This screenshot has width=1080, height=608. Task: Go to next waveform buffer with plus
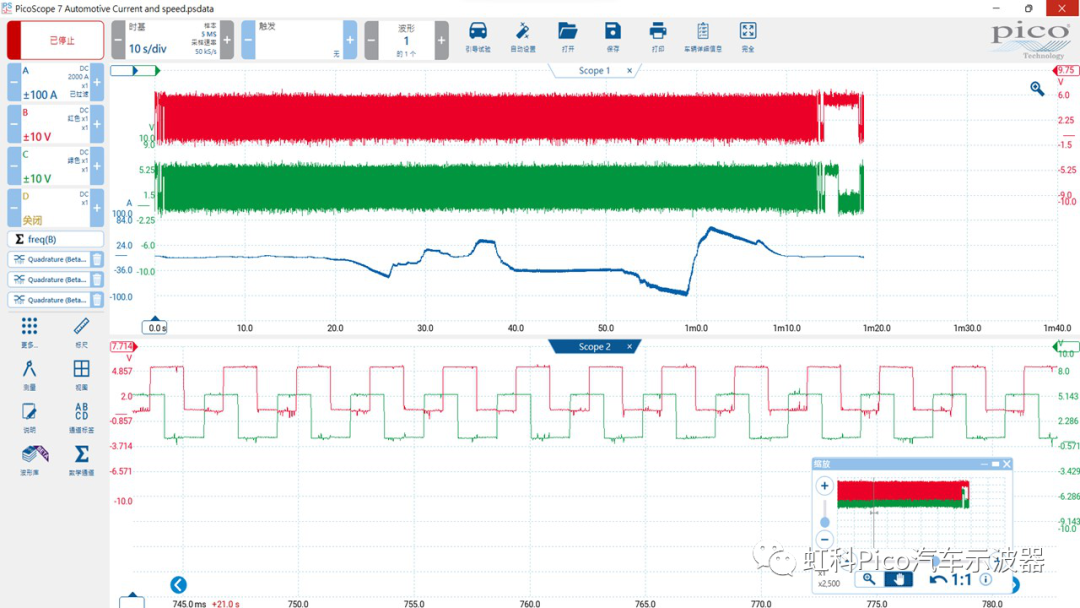click(x=442, y=40)
